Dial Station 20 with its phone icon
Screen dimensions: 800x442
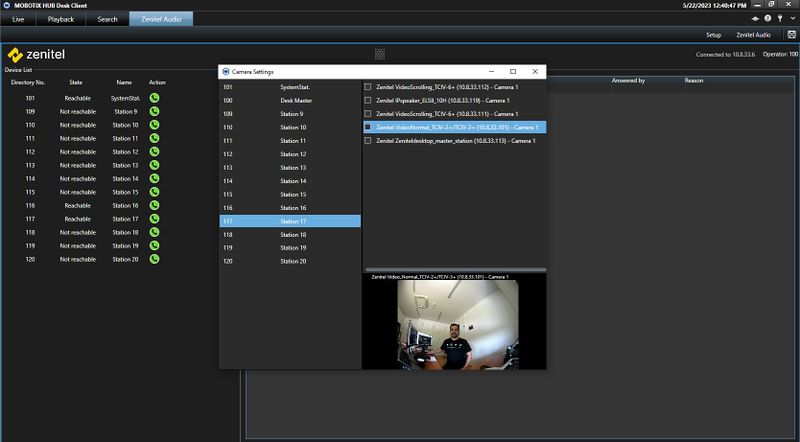tap(155, 259)
